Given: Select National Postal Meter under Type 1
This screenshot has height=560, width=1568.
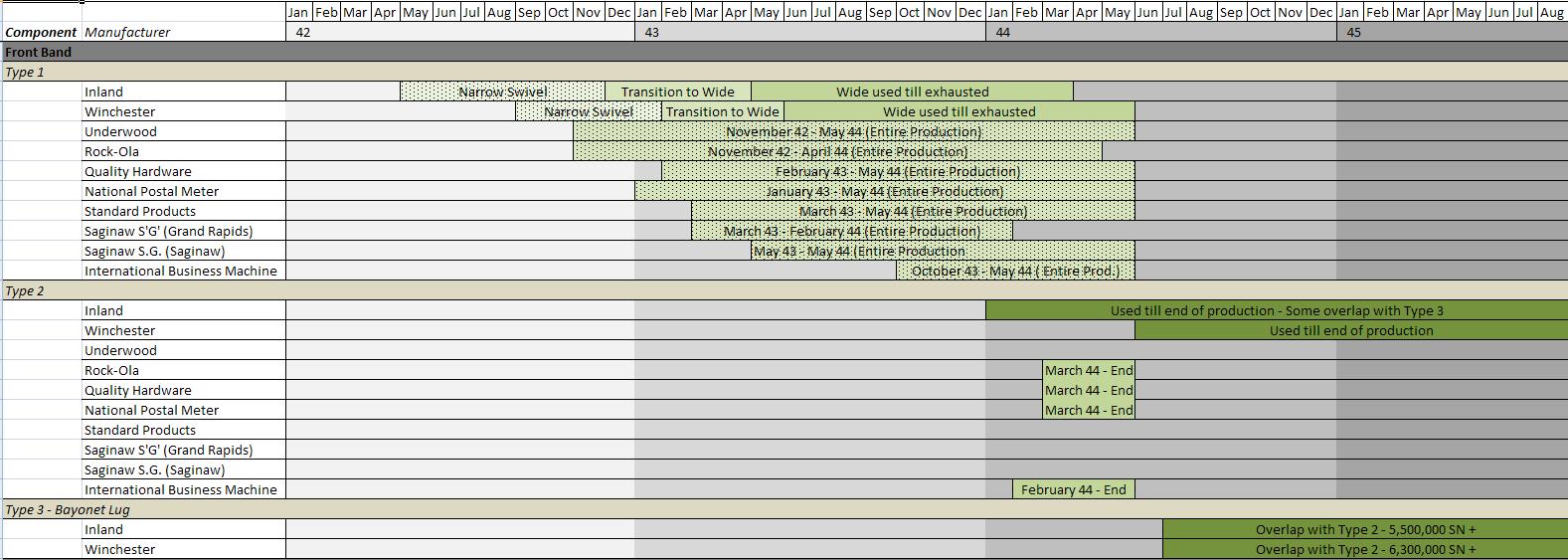Looking at the screenshot, I should [x=184, y=191].
